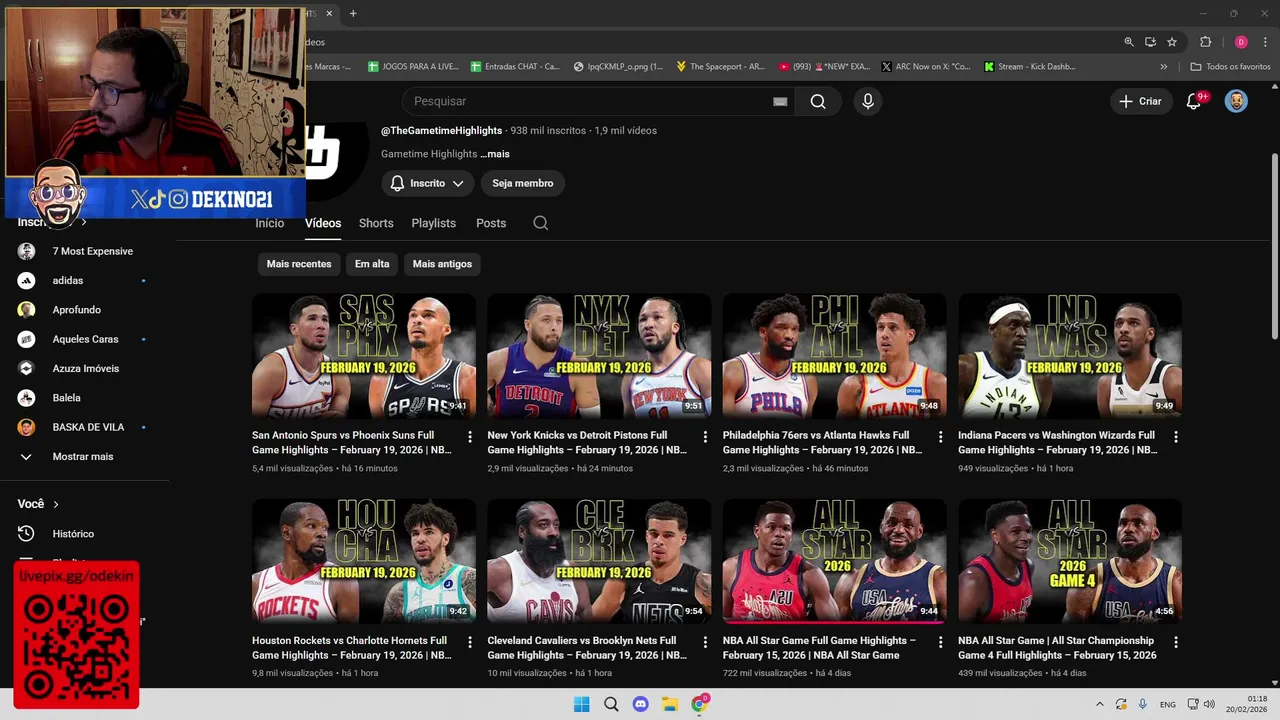This screenshot has height=720, width=1280.
Task: Click the page vertical scrollbar
Action: point(1274,246)
